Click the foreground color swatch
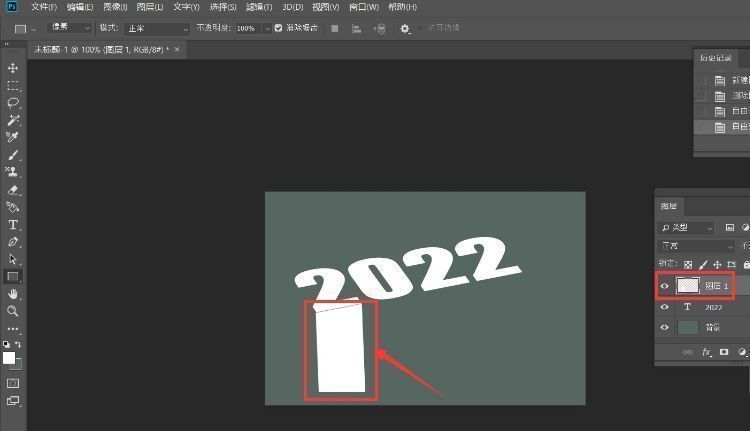750x431 pixels. click(9, 358)
